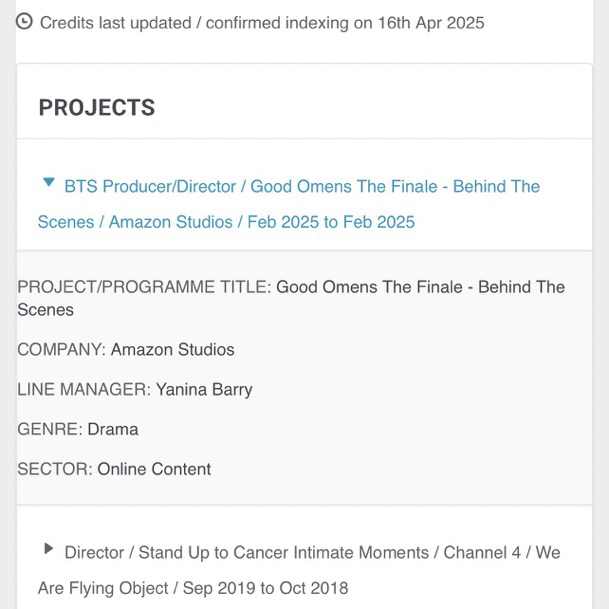Collapse the BTS Producer/Director project triangle

tap(48, 183)
